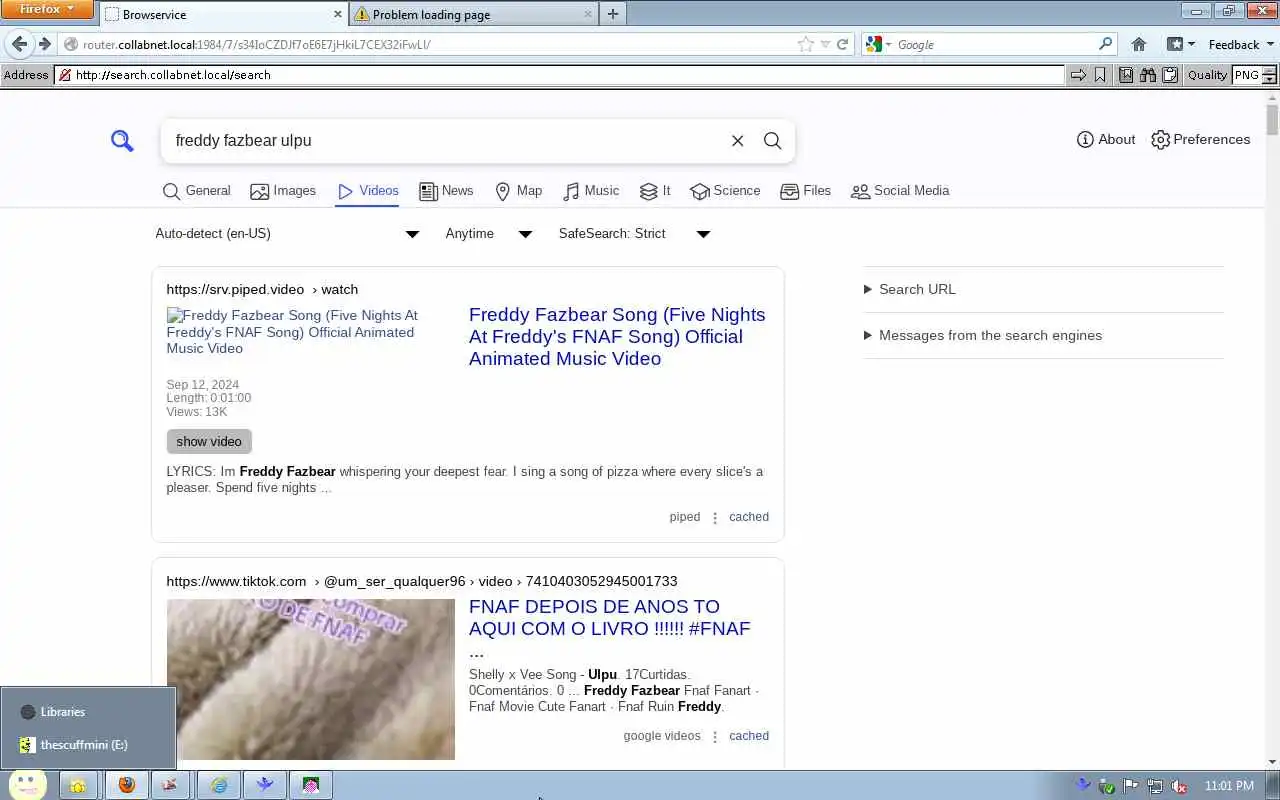1280x800 pixels.
Task: Click the magnifier in the Firefox search box
Action: tap(1105, 44)
